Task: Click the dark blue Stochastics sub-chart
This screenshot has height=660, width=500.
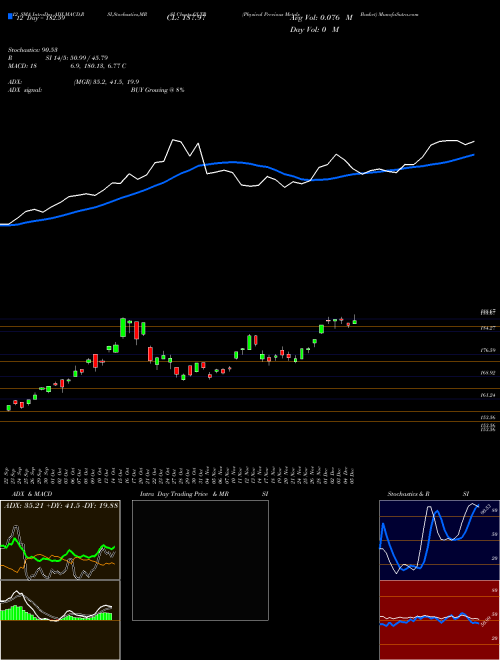Action: tap(439, 540)
